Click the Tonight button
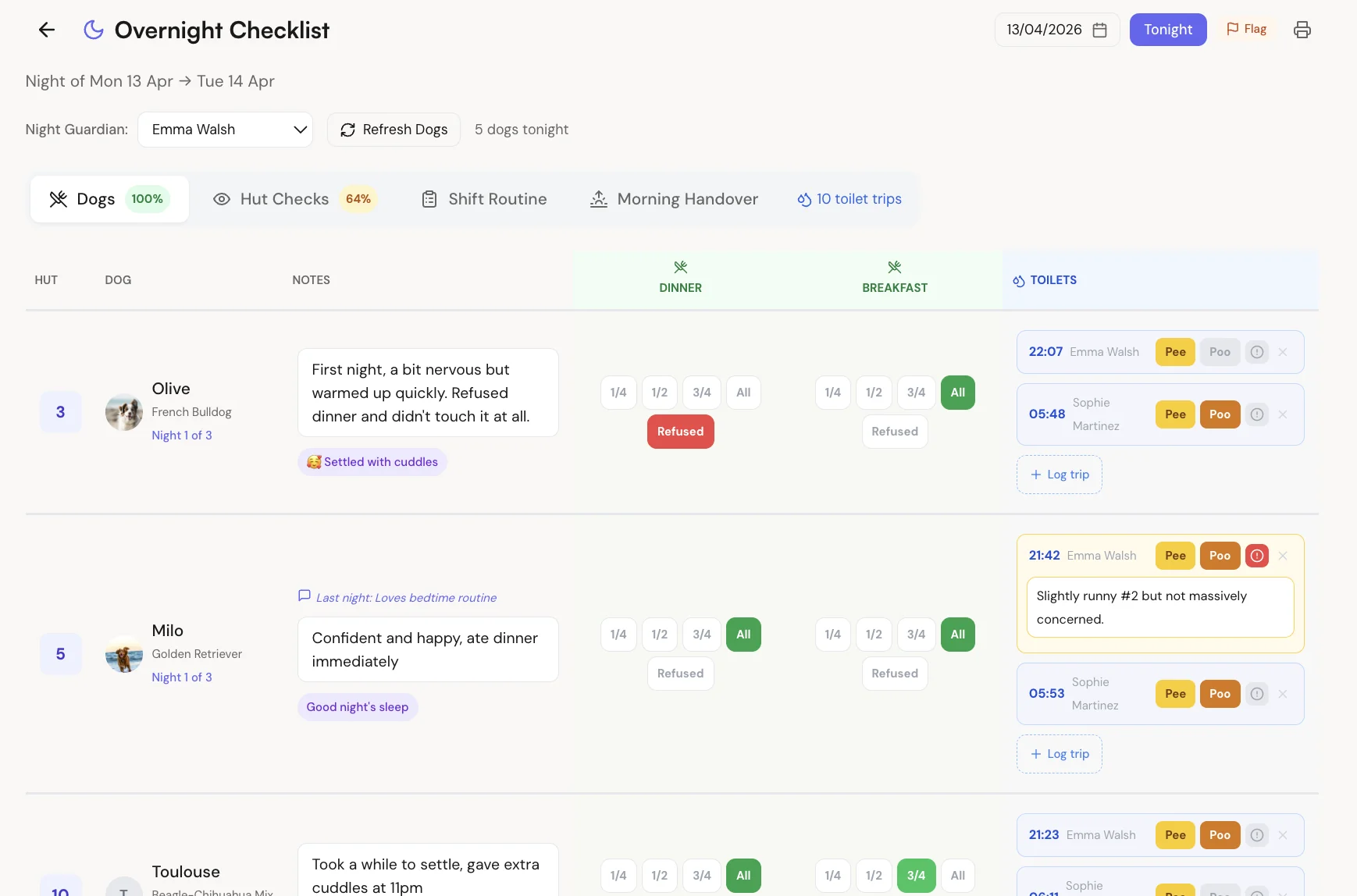Screen dimensions: 1357x896 (1168, 30)
